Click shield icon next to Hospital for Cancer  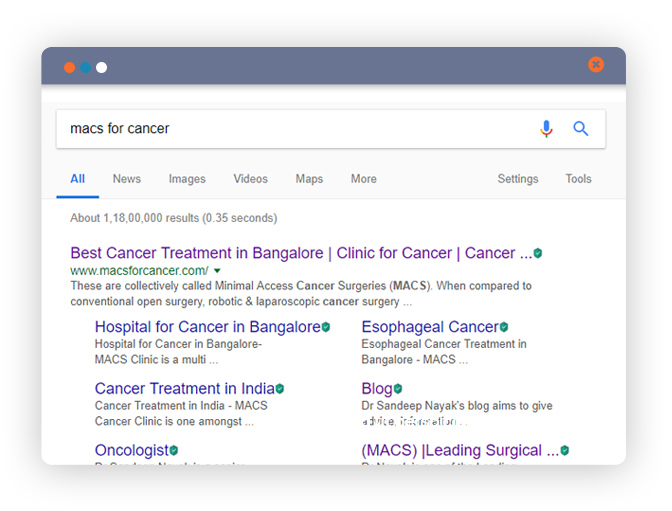point(326,327)
